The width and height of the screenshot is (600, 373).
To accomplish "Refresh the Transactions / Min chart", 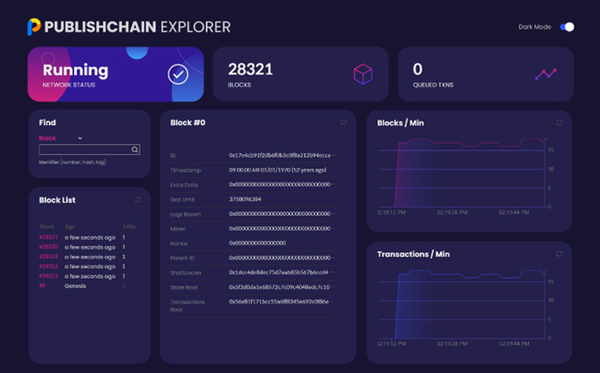I will pos(559,254).
